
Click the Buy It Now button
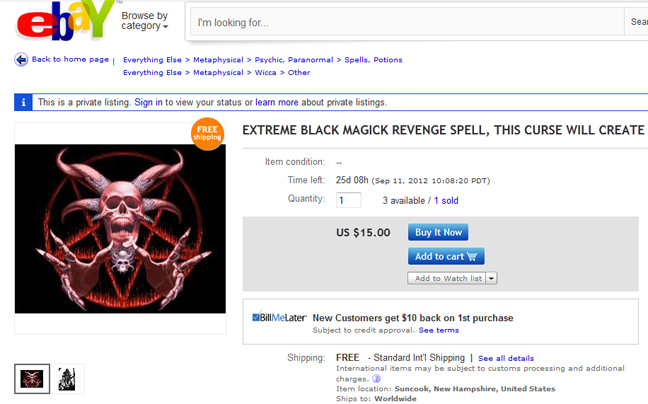438,232
